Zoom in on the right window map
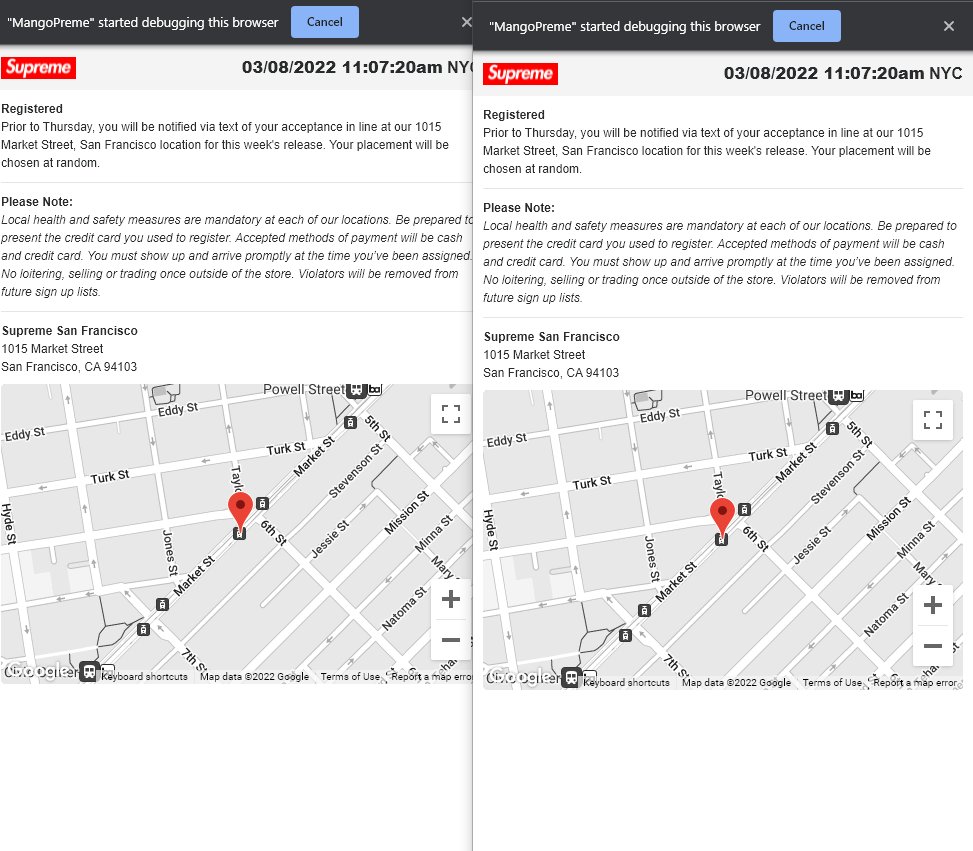 (x=933, y=605)
